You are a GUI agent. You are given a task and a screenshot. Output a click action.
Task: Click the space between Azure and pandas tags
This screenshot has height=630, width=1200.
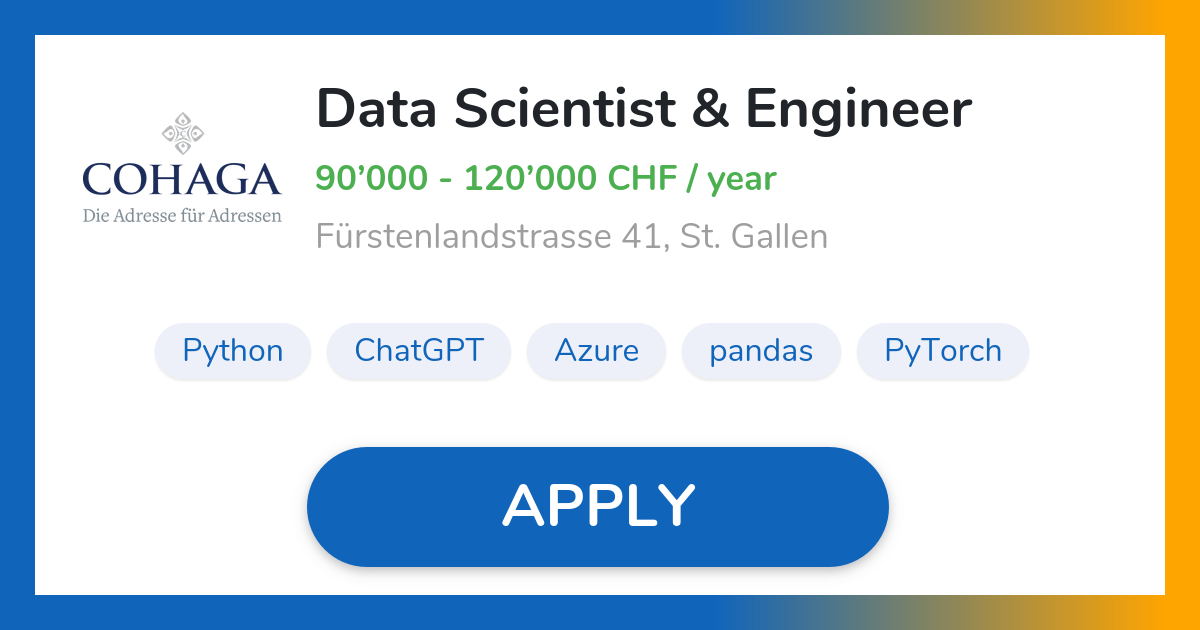click(674, 351)
